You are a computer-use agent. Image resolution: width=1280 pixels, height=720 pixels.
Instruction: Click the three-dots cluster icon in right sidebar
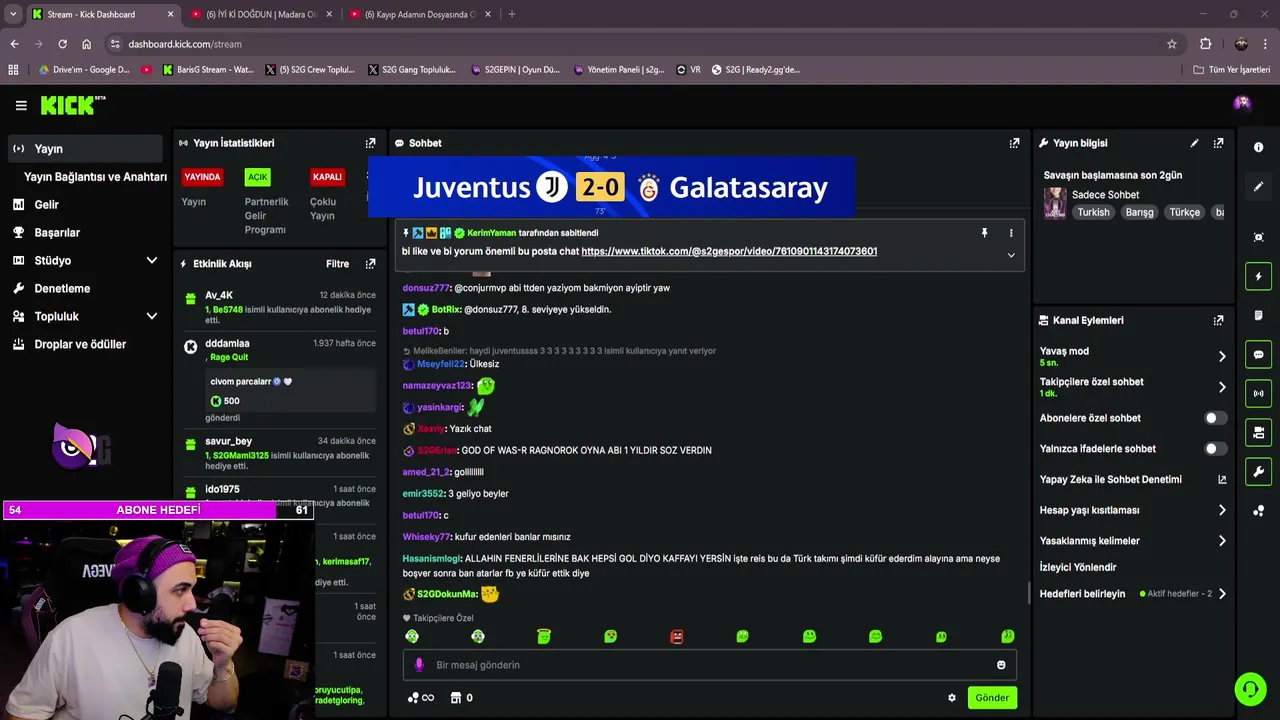pyautogui.click(x=1258, y=510)
